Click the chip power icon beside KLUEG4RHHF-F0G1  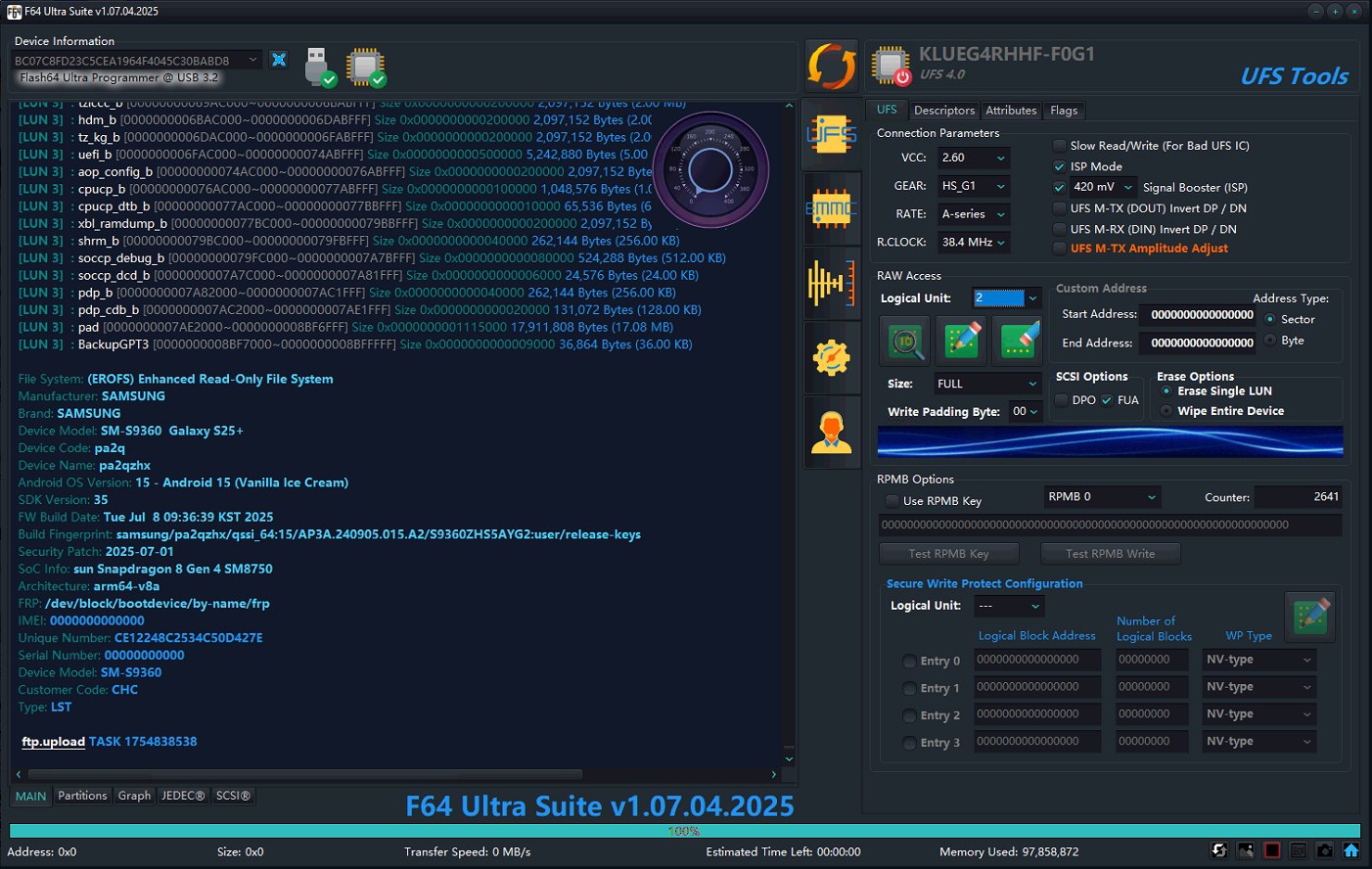tap(892, 66)
